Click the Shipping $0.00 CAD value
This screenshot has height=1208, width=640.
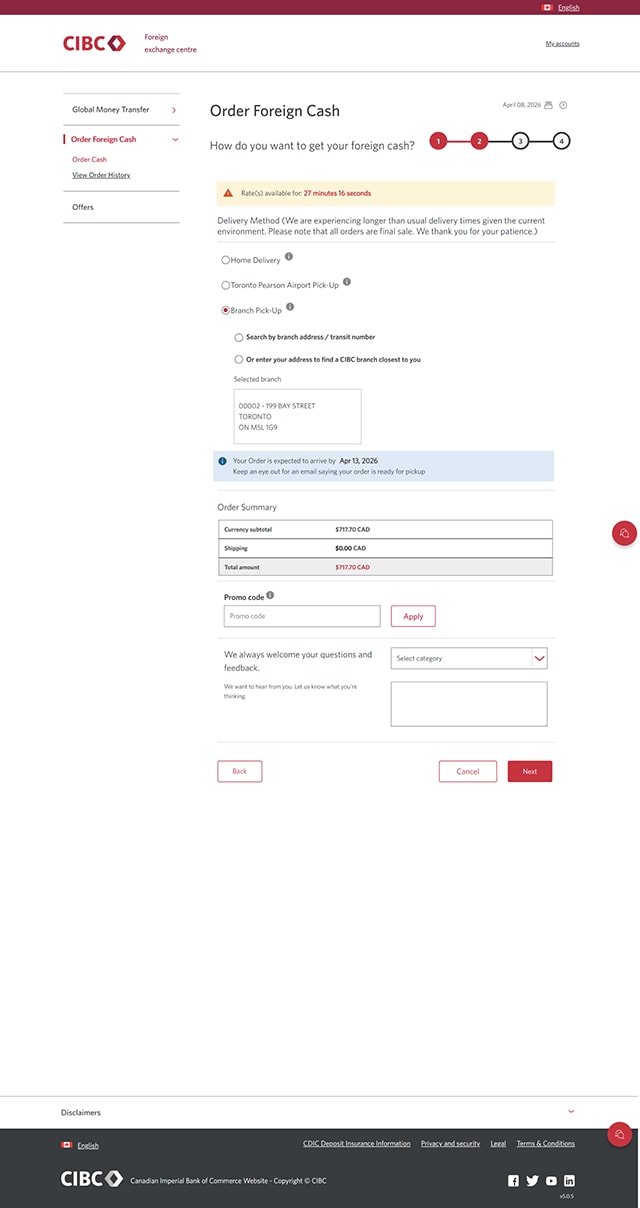[350, 548]
